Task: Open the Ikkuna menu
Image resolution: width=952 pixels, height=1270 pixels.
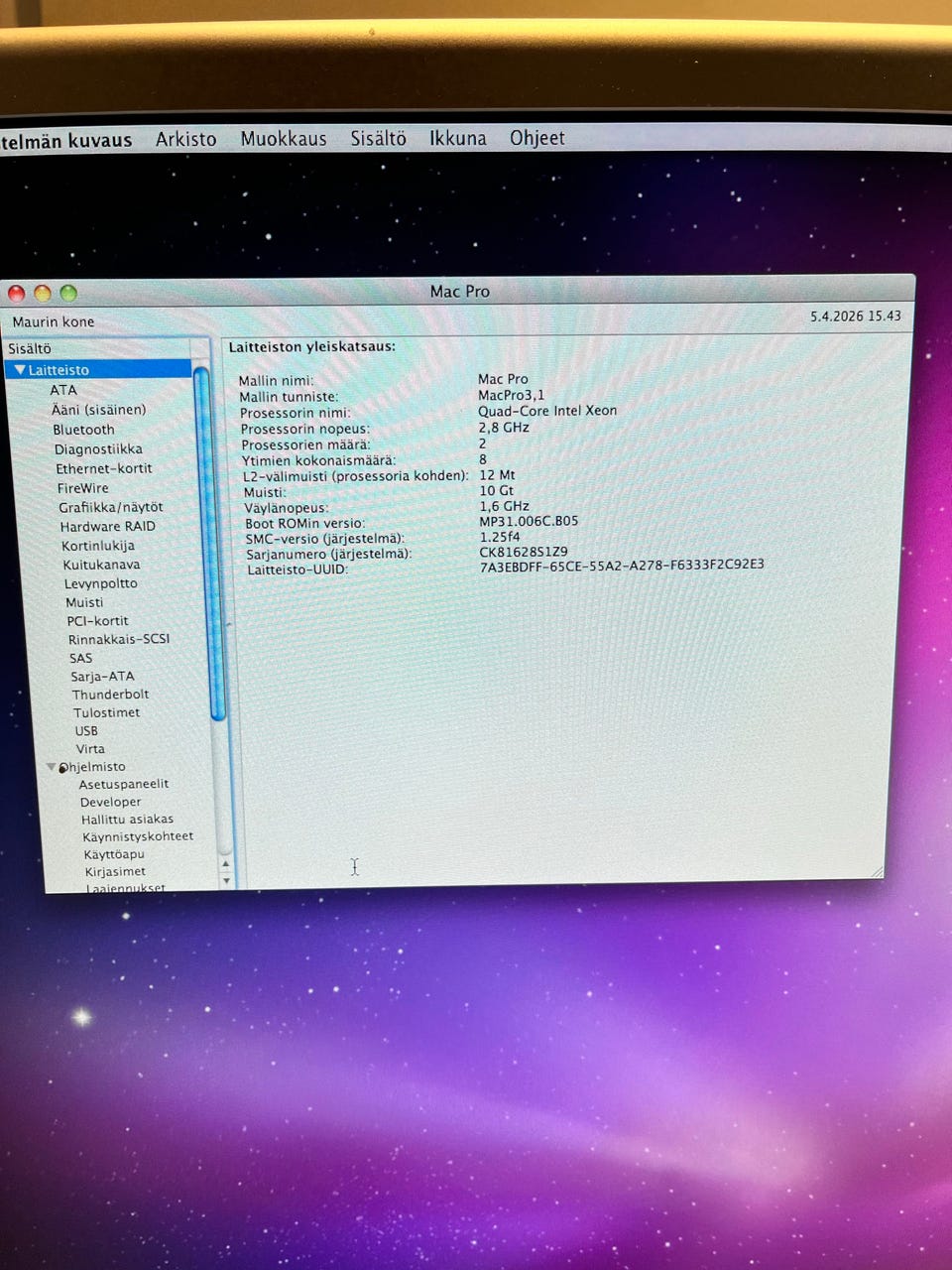Action: (x=457, y=139)
